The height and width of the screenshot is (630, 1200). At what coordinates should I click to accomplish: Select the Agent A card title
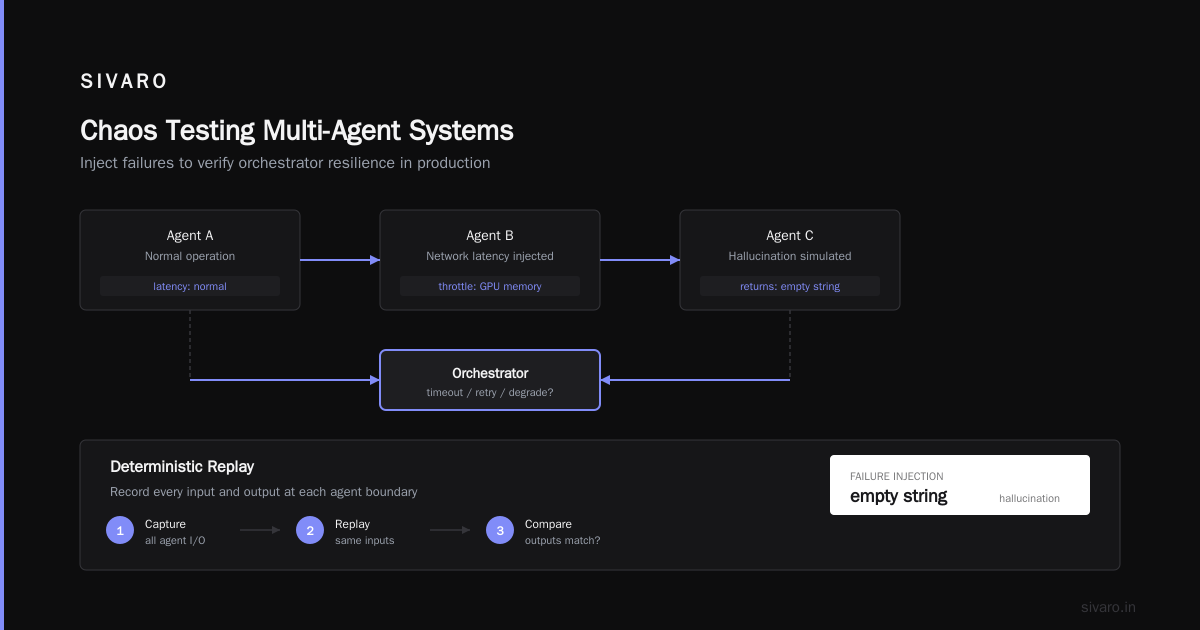[x=190, y=236]
